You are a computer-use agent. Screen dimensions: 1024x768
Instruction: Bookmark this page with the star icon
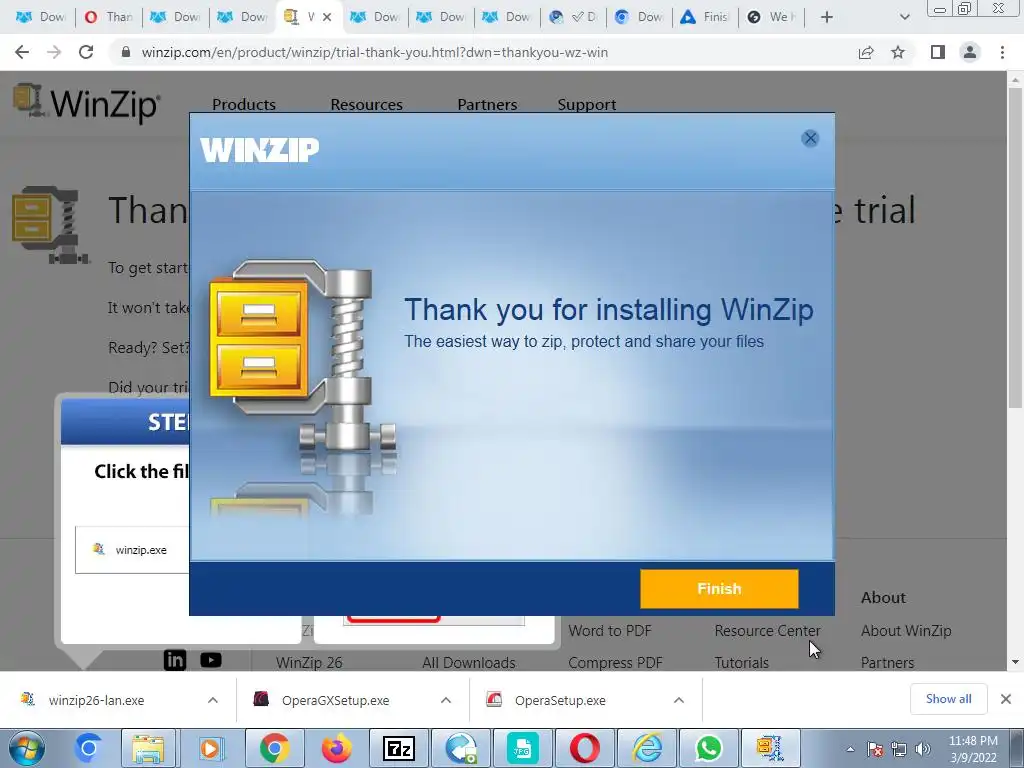898,52
